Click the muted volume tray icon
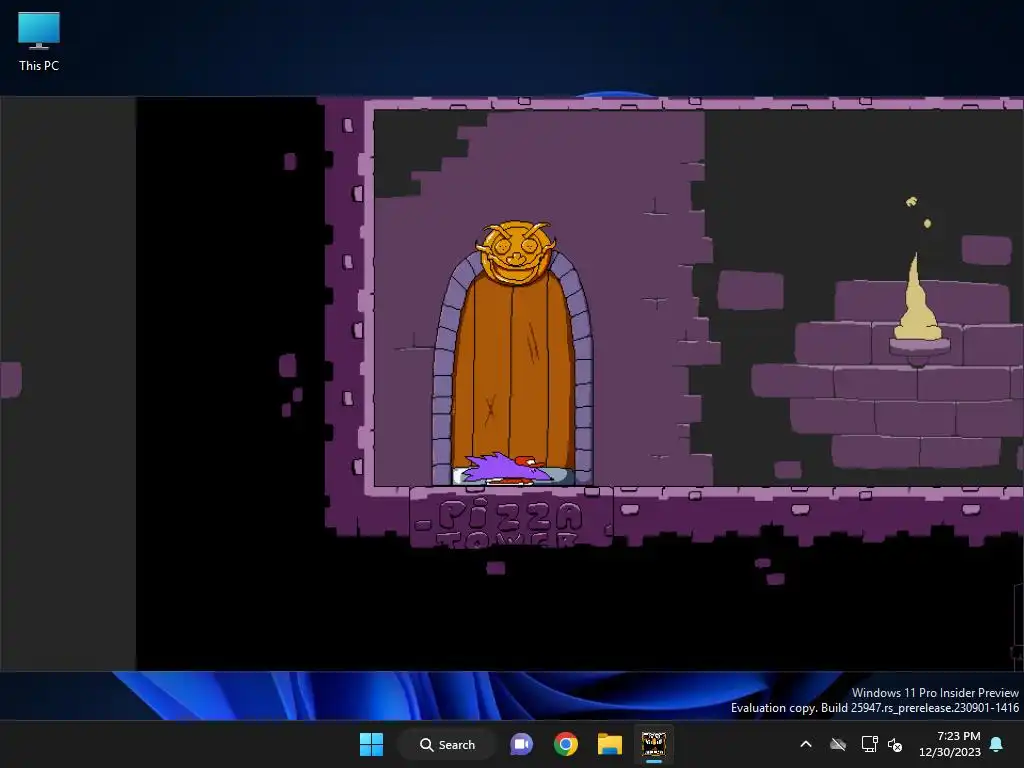 click(x=895, y=744)
